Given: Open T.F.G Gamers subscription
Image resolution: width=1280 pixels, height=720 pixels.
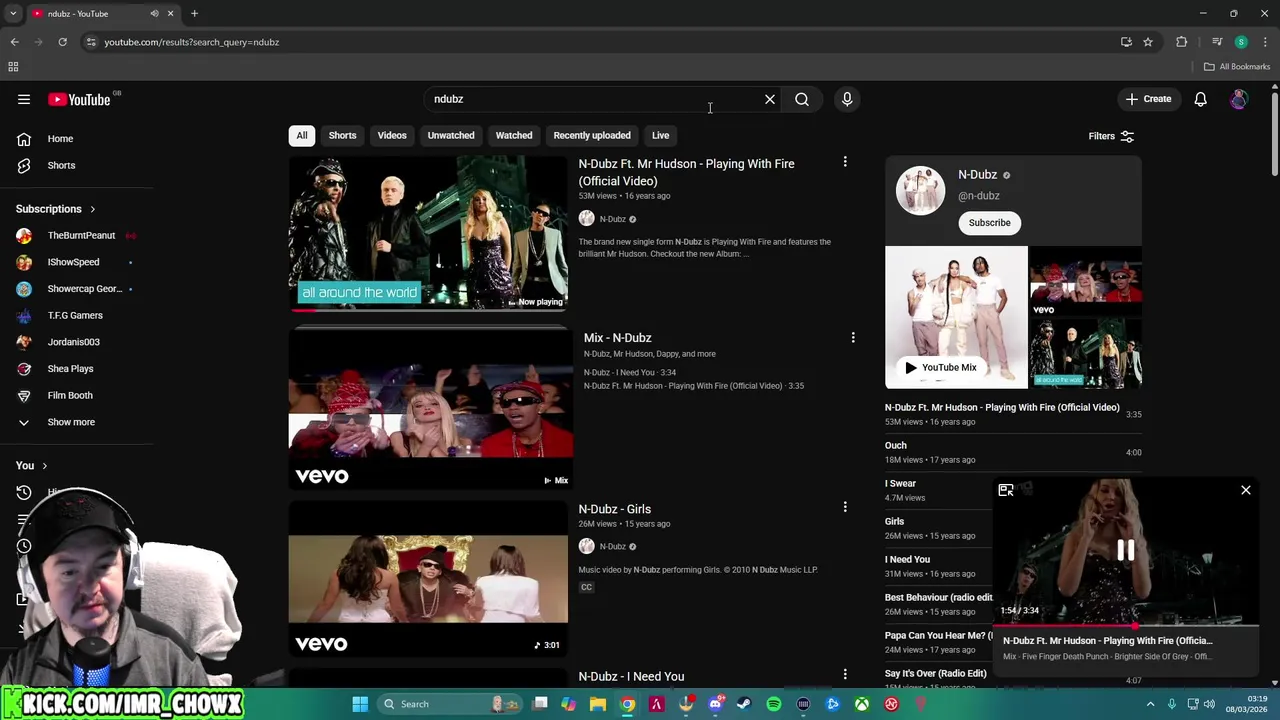Looking at the screenshot, I should click(x=76, y=315).
